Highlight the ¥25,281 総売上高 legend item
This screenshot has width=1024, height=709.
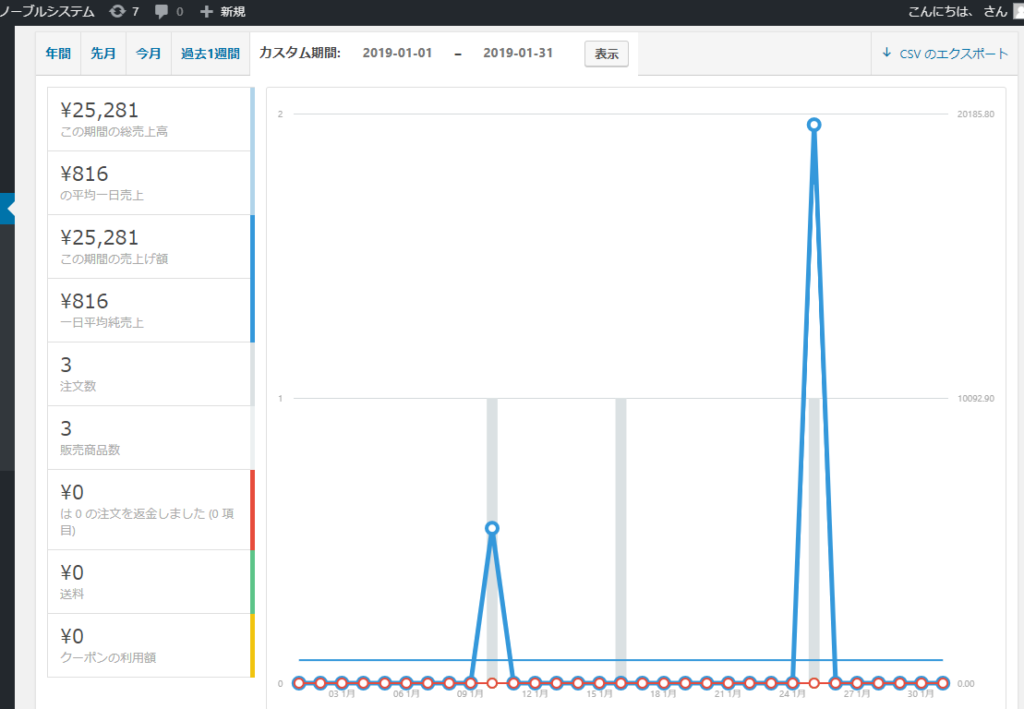[x=149, y=119]
